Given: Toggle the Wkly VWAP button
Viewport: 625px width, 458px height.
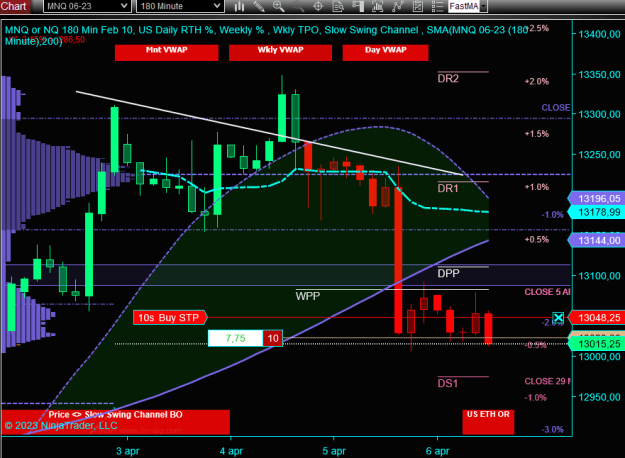Looking at the screenshot, I should pyautogui.click(x=280, y=53).
